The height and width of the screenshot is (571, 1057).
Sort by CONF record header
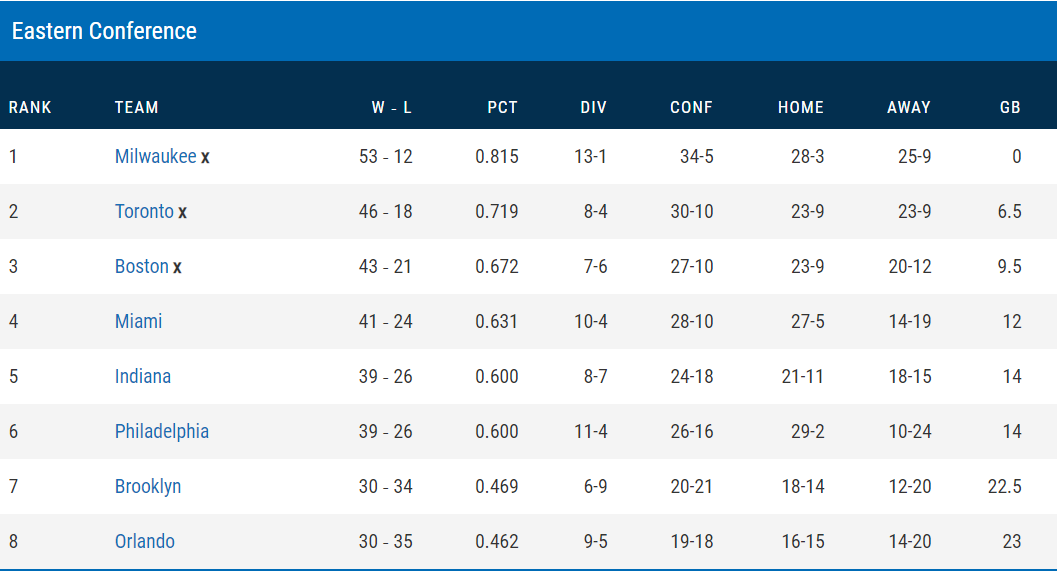point(691,107)
